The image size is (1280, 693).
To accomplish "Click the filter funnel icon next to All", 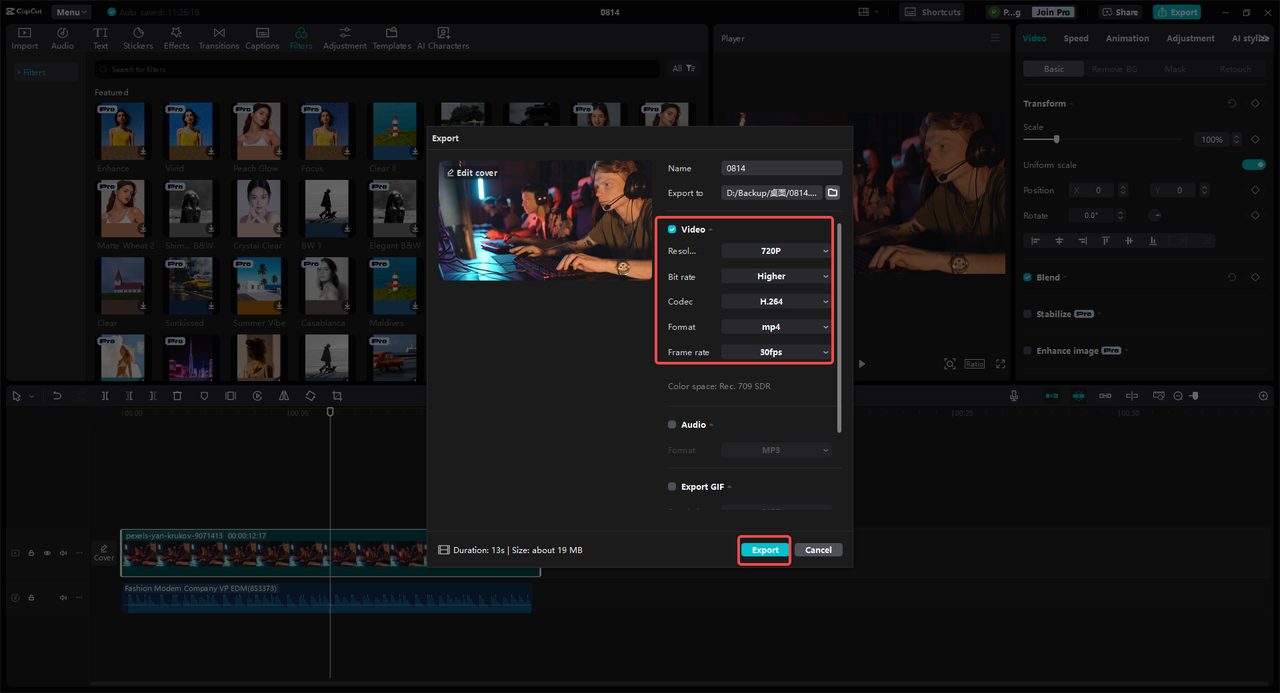I will 691,69.
